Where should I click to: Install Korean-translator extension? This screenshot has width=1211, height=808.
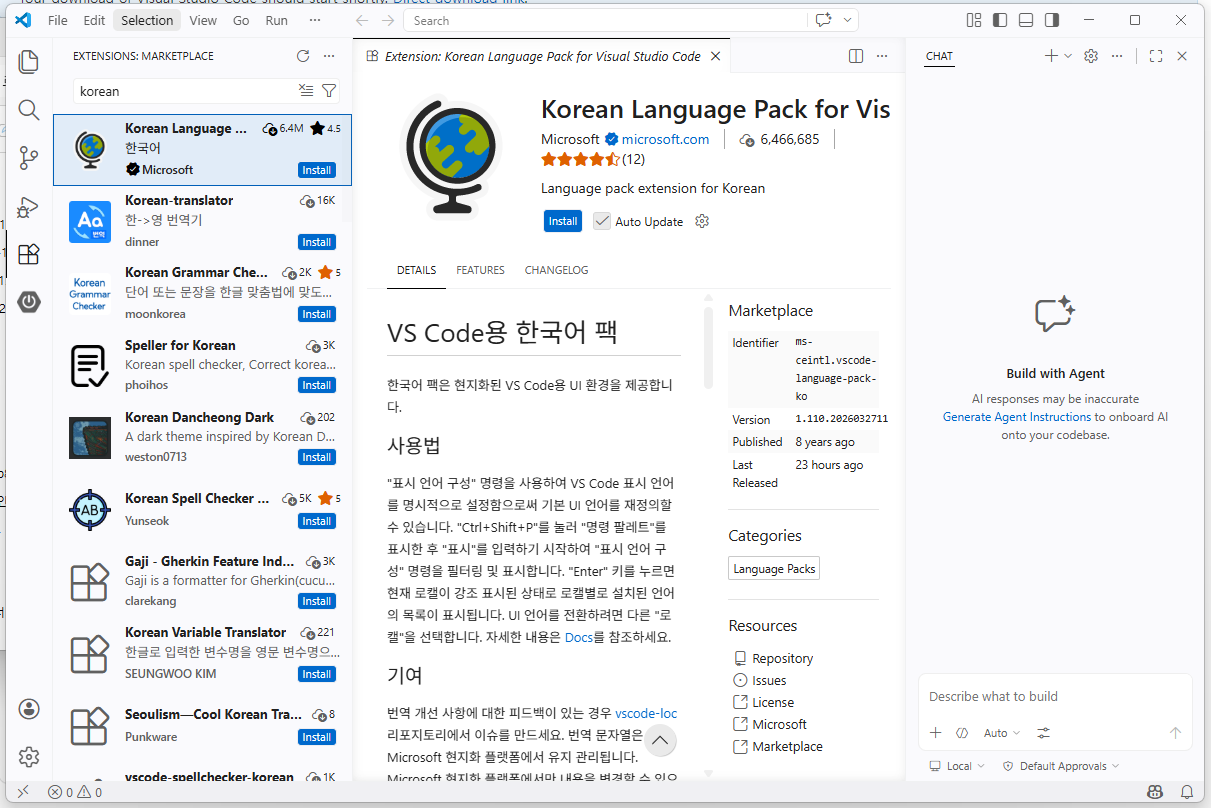click(317, 242)
